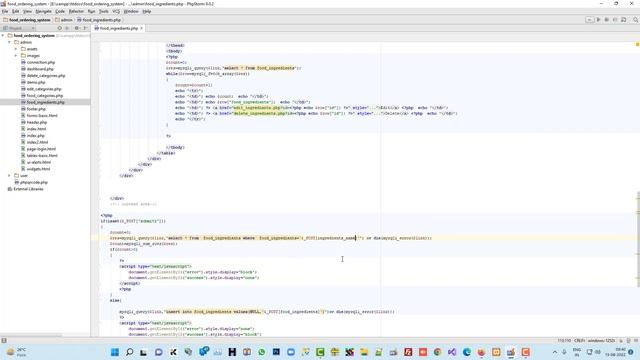640x360 pixels.
Task: Open the Navigate menu
Action: coord(43,11)
